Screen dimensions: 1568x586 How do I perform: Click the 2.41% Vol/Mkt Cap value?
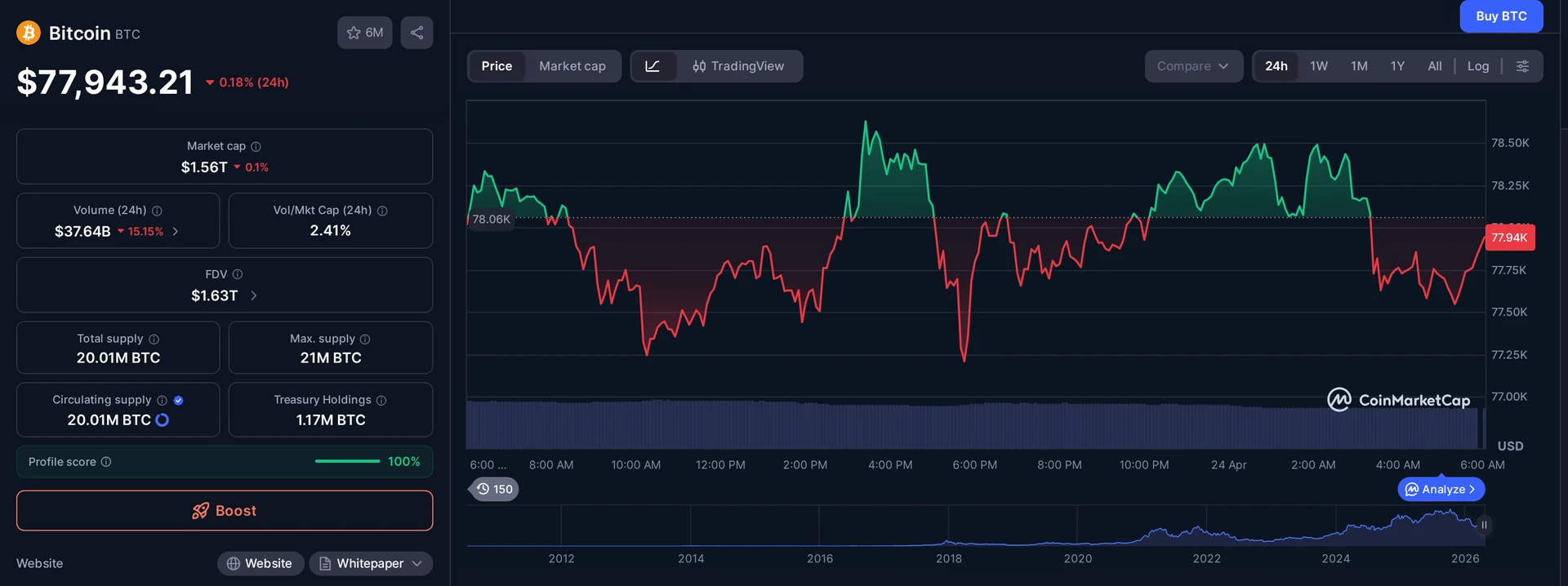tap(331, 231)
